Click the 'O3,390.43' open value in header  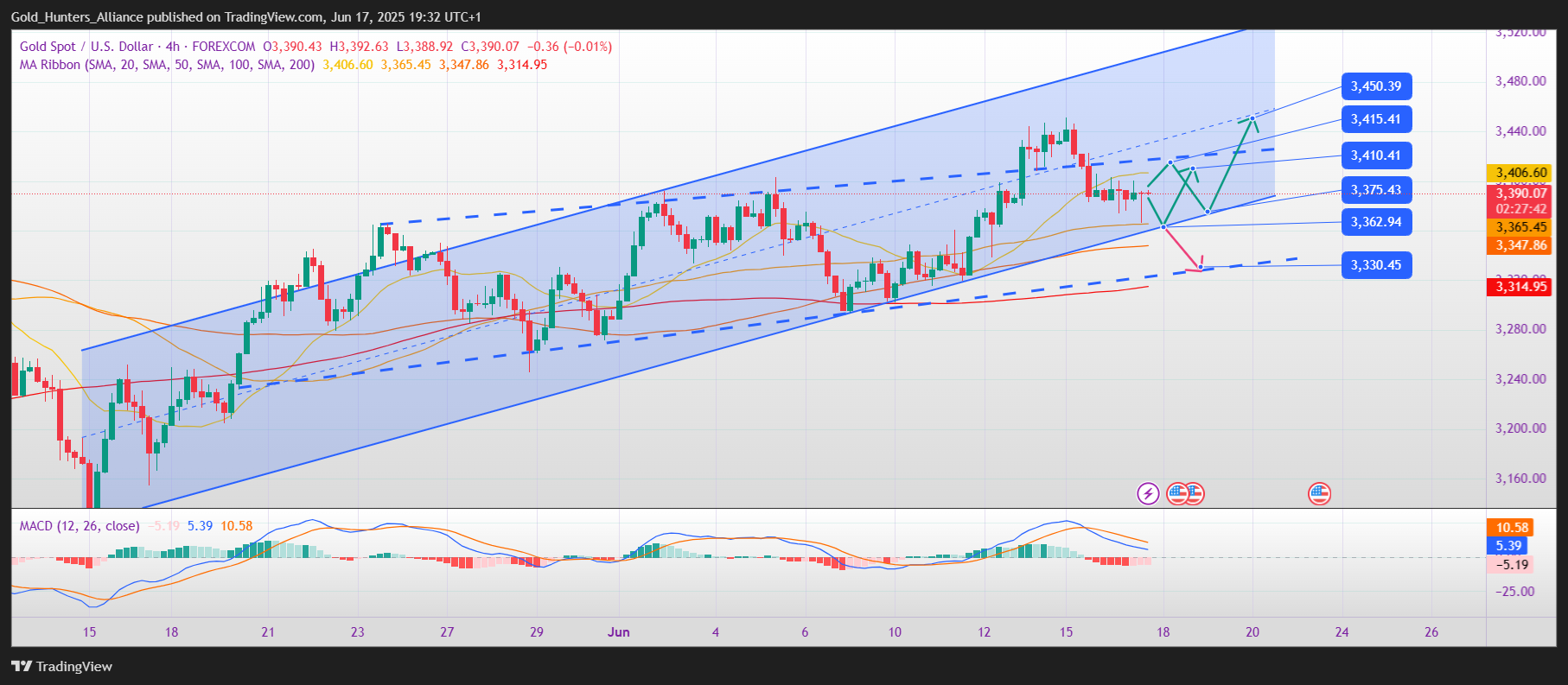292,47
